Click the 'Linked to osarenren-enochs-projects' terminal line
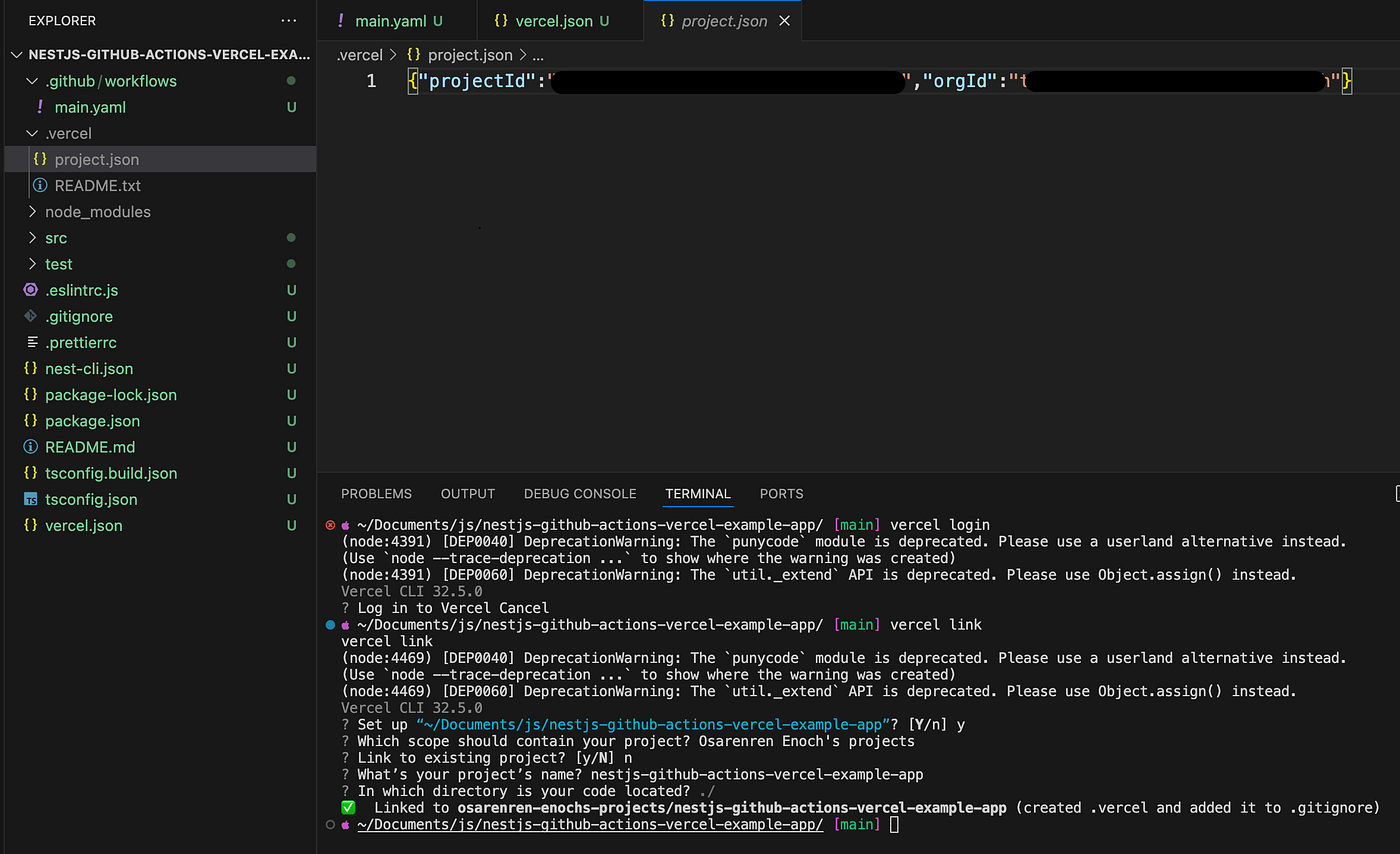 (861, 808)
